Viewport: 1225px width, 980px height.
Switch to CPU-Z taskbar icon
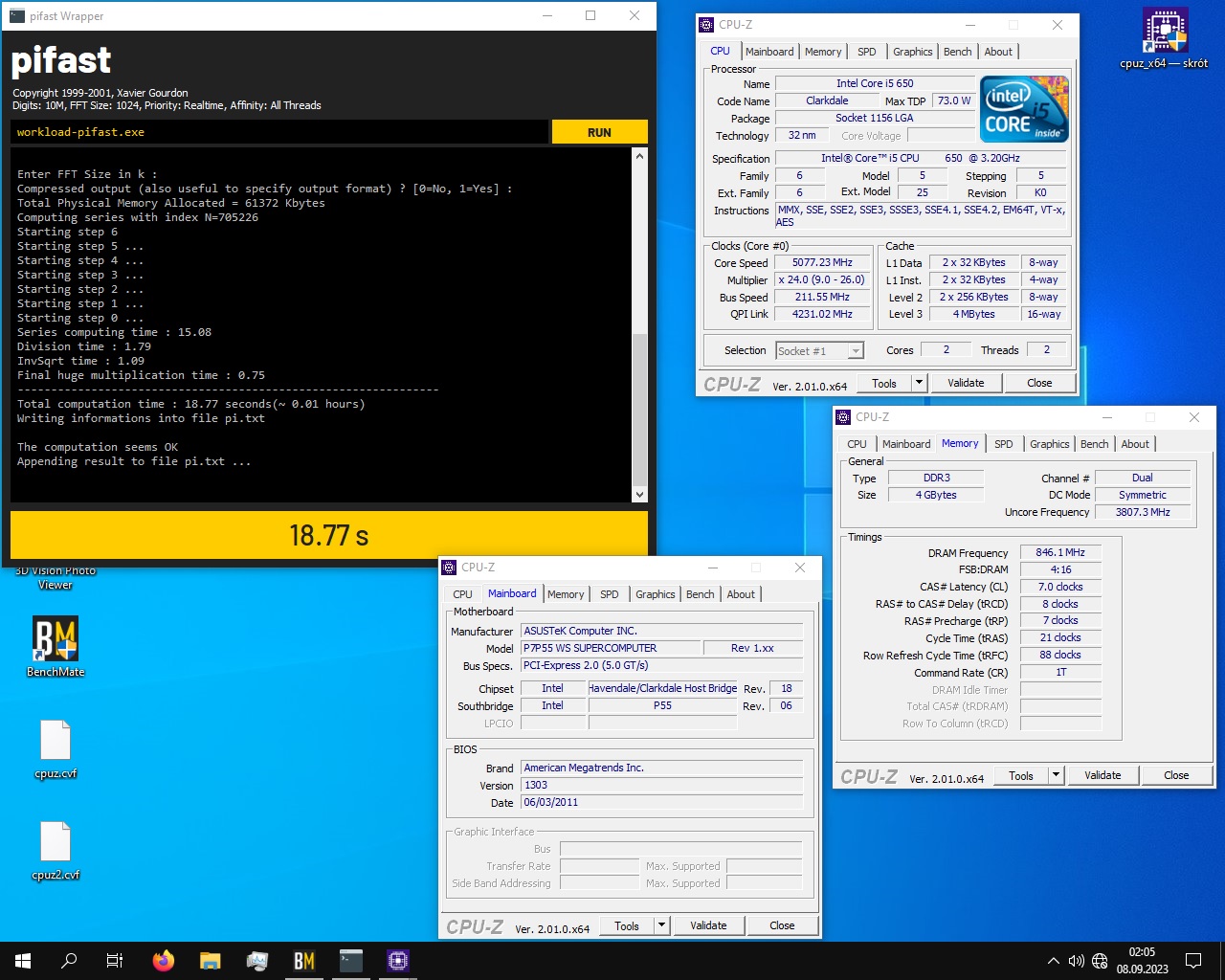click(x=398, y=961)
